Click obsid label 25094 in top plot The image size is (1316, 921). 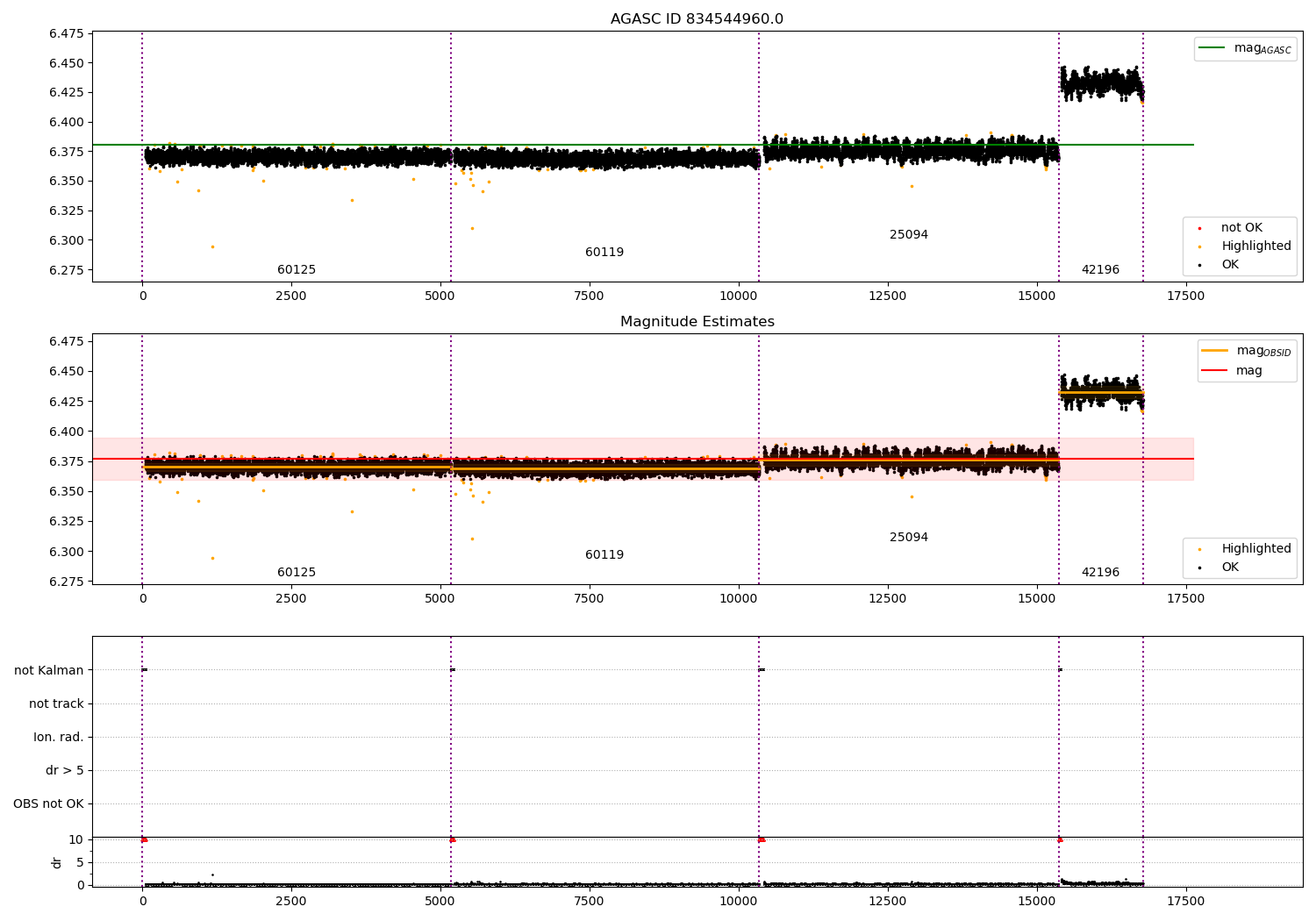point(909,235)
